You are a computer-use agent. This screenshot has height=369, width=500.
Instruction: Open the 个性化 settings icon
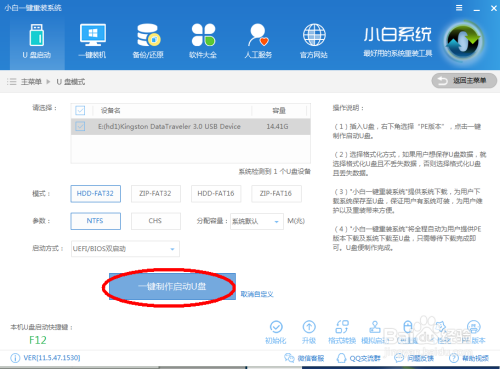(x=441, y=327)
